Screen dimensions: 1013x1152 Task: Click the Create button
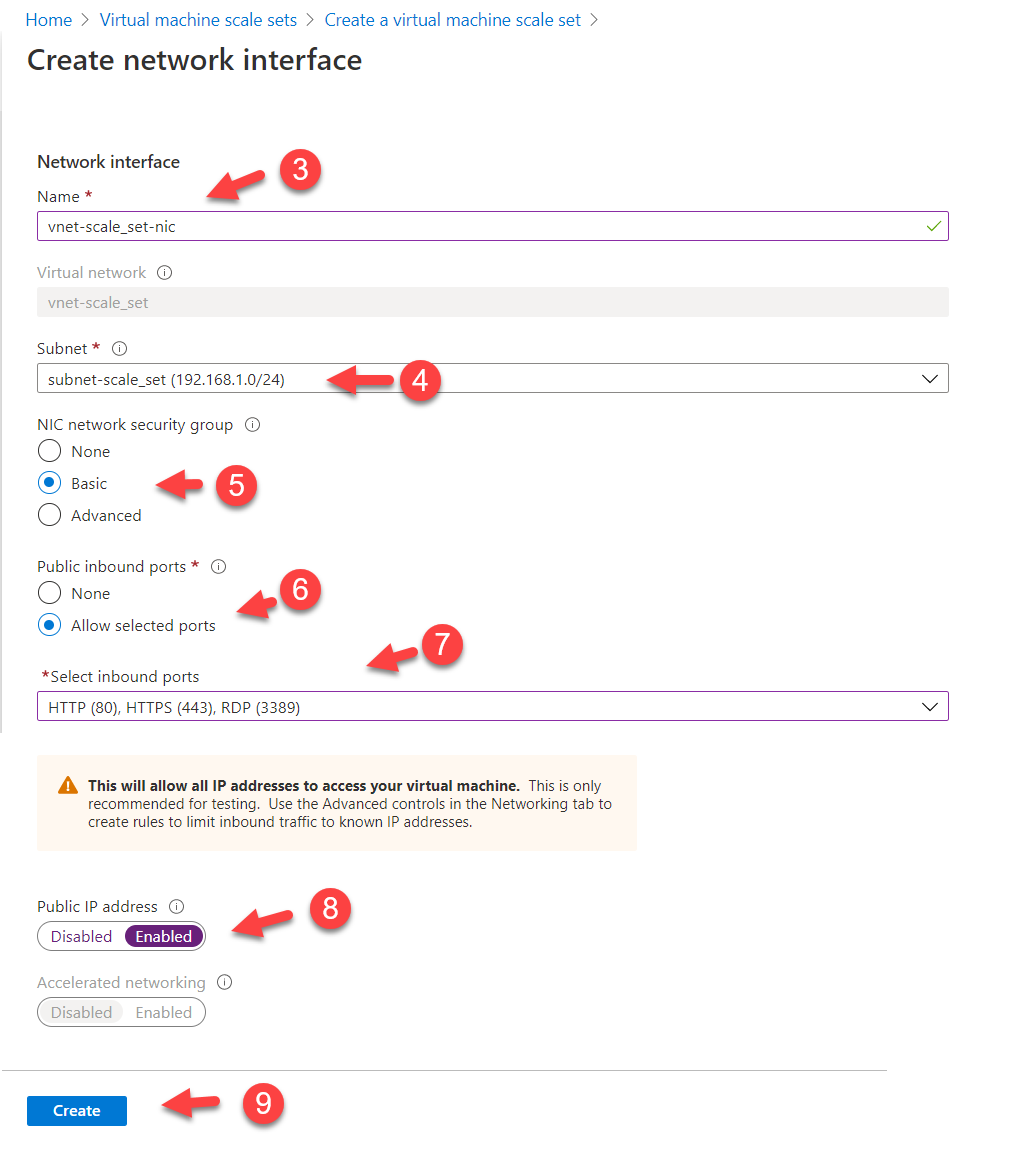click(x=77, y=1111)
